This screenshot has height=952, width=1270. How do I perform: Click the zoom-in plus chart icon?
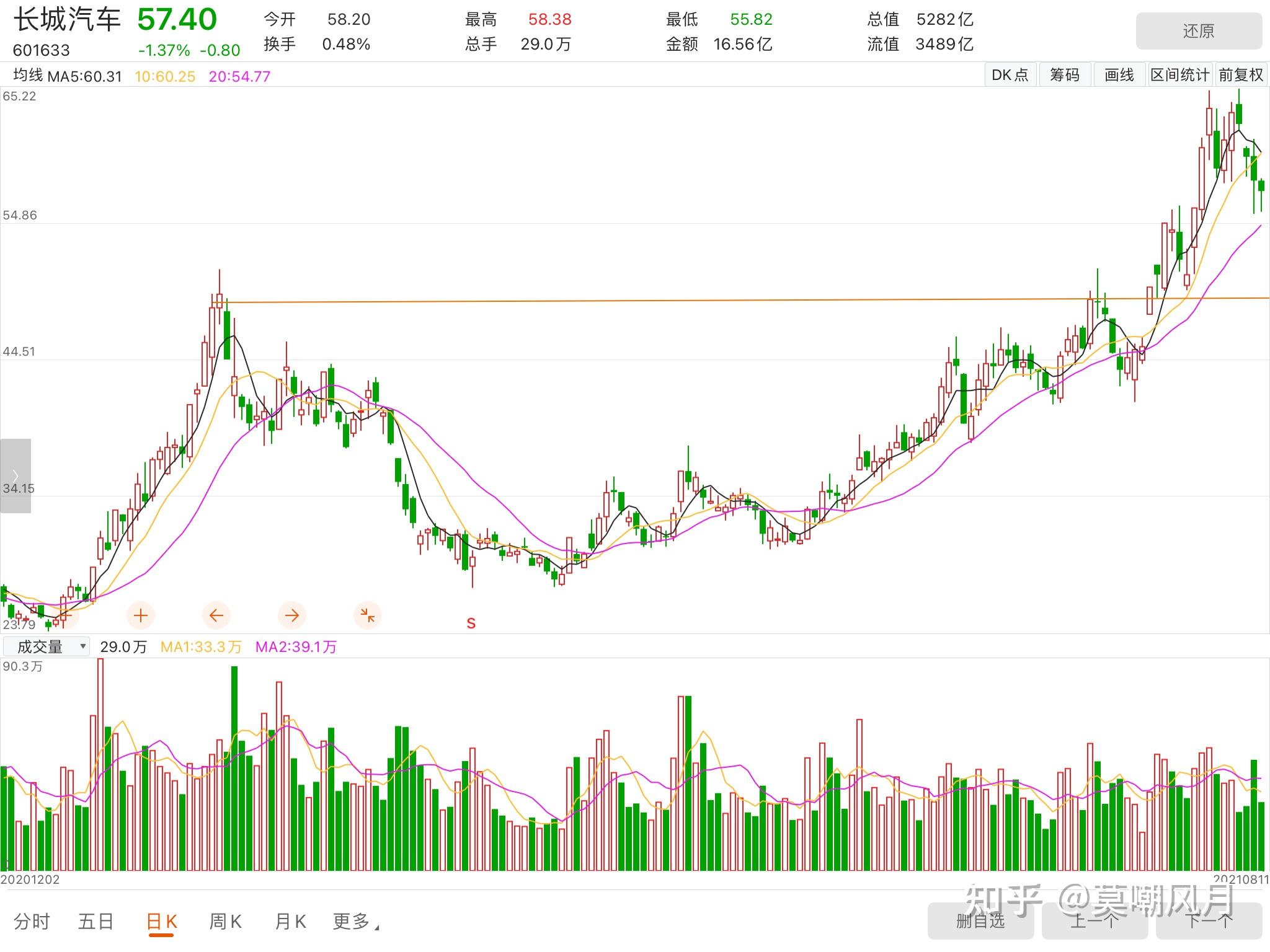[141, 615]
